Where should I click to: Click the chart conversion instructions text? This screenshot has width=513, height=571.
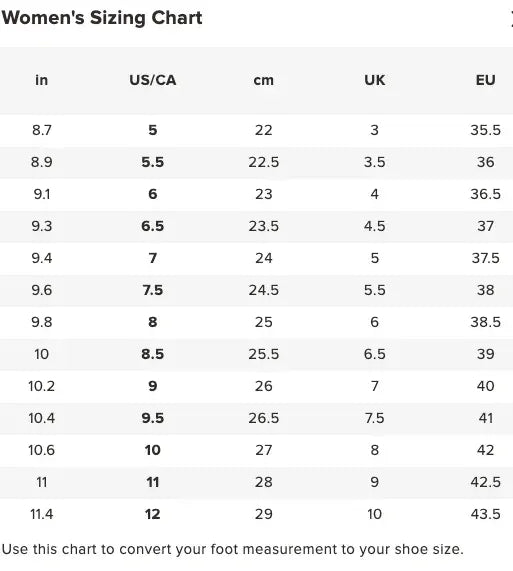[233, 549]
